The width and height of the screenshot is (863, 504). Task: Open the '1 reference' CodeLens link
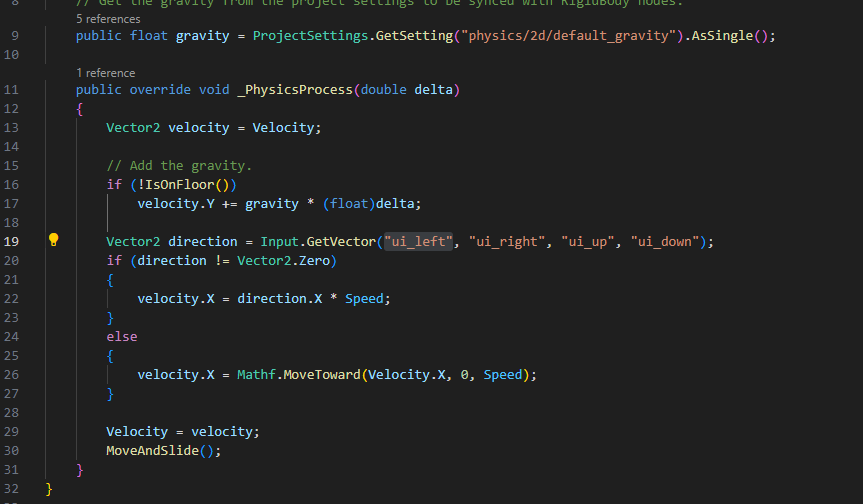[x=105, y=73]
